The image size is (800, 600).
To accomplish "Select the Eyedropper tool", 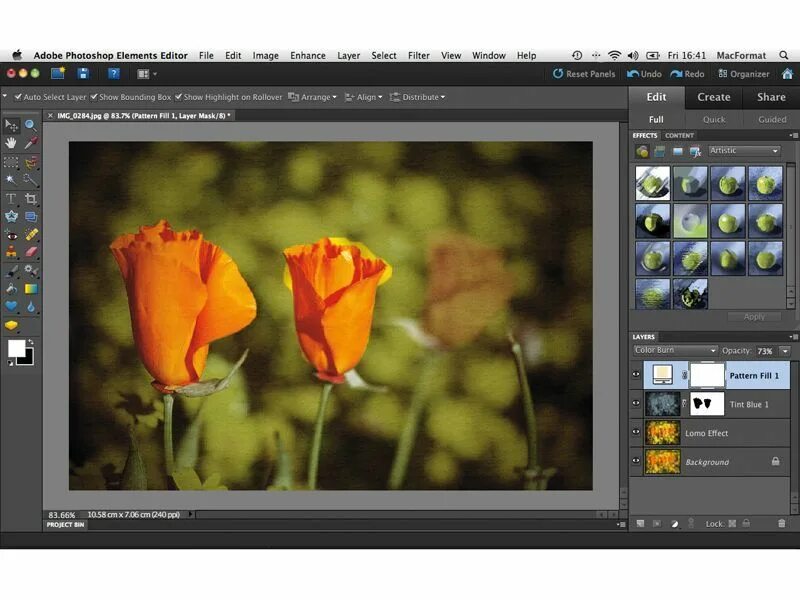I will [31, 143].
